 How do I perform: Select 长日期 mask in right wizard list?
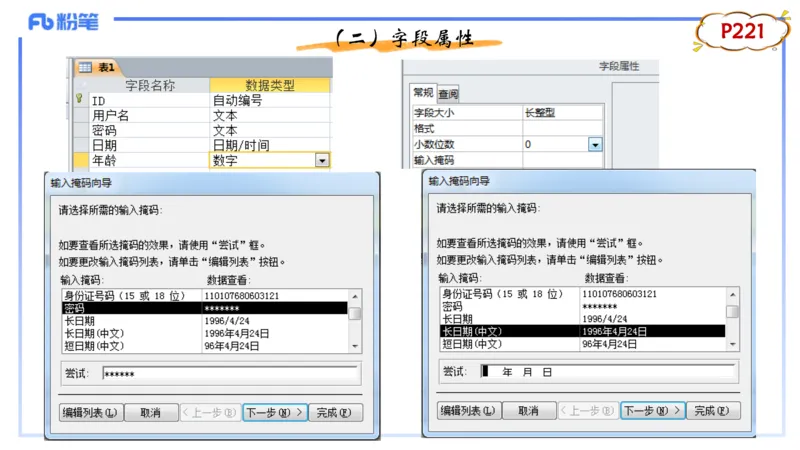point(583,319)
